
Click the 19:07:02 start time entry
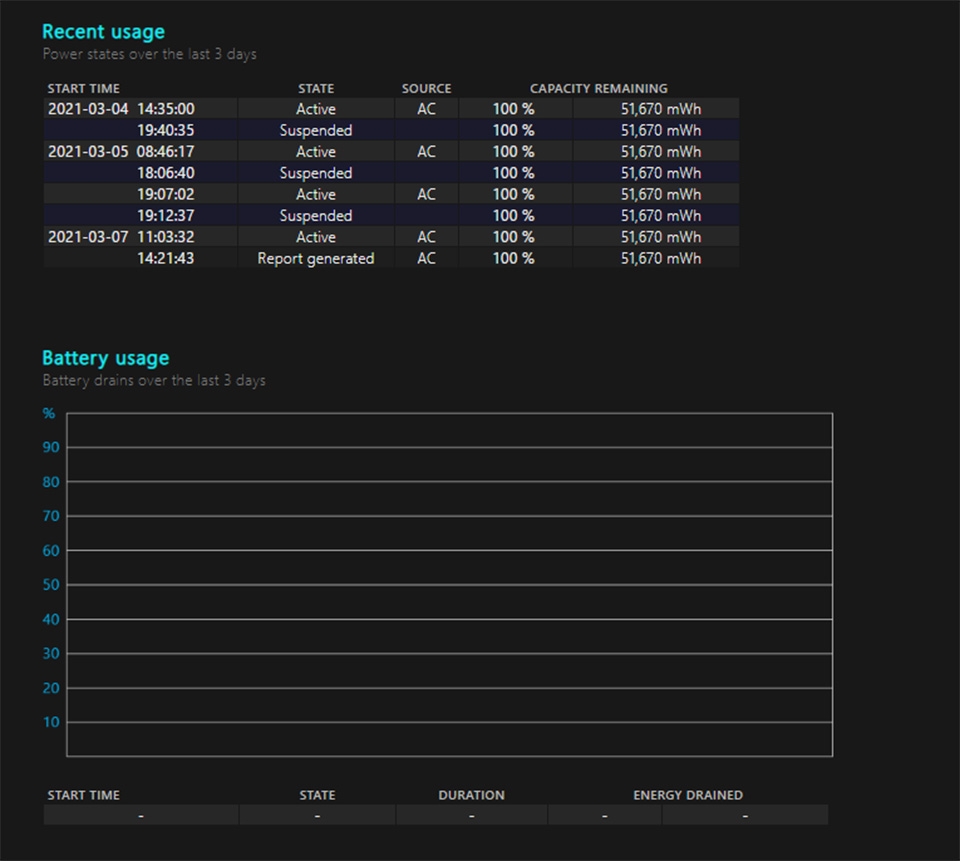[x=165, y=195]
